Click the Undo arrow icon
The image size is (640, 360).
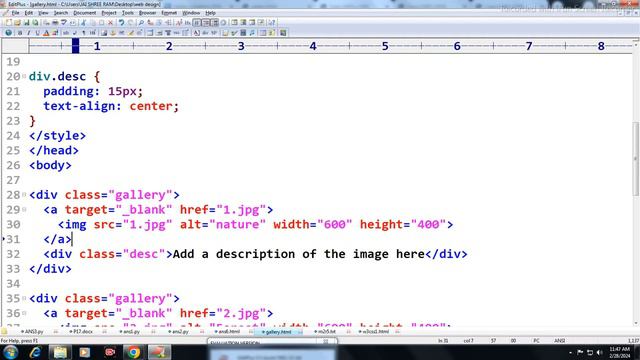coord(121,23)
